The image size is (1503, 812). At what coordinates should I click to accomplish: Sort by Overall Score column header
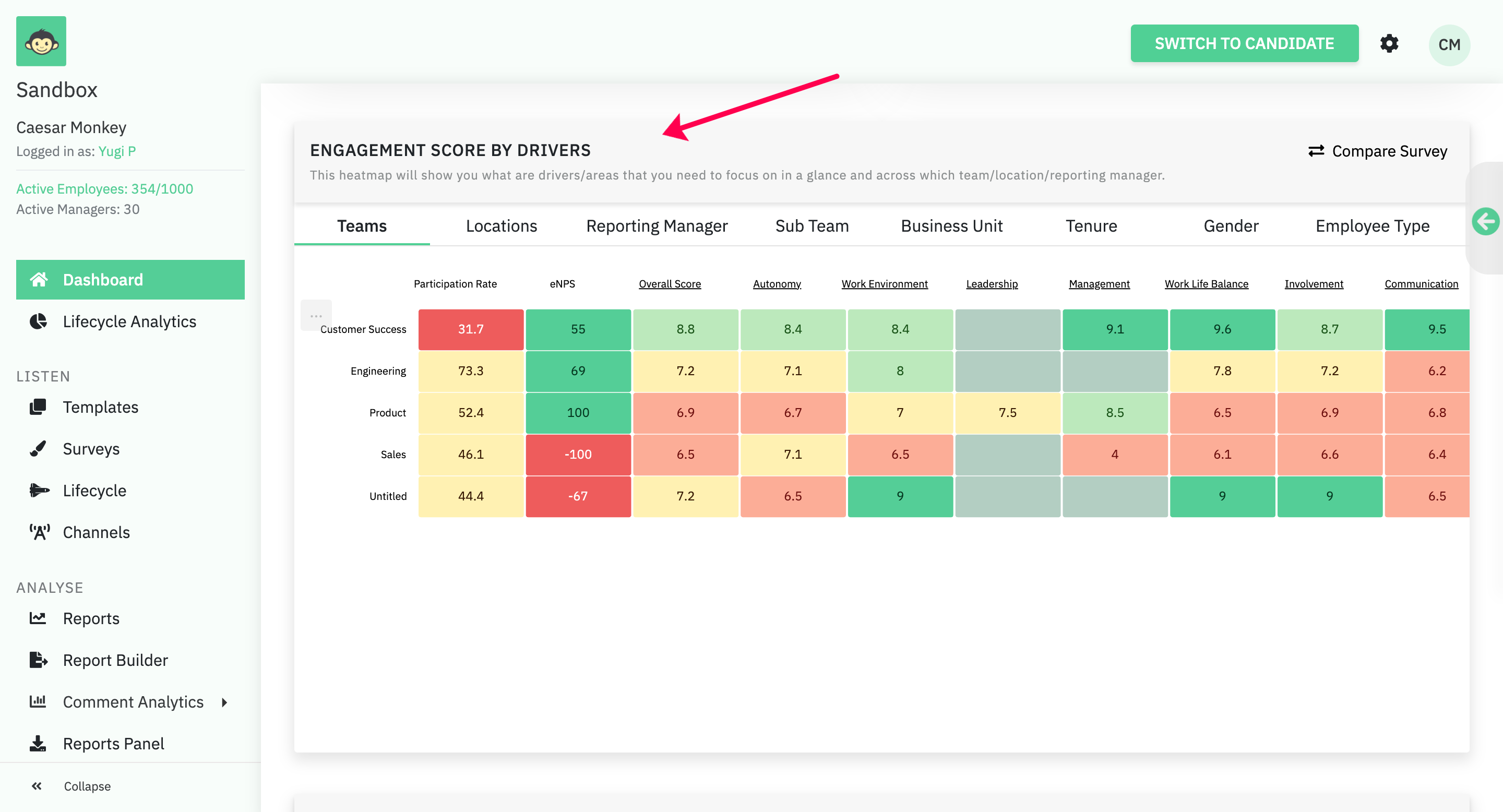pos(669,284)
